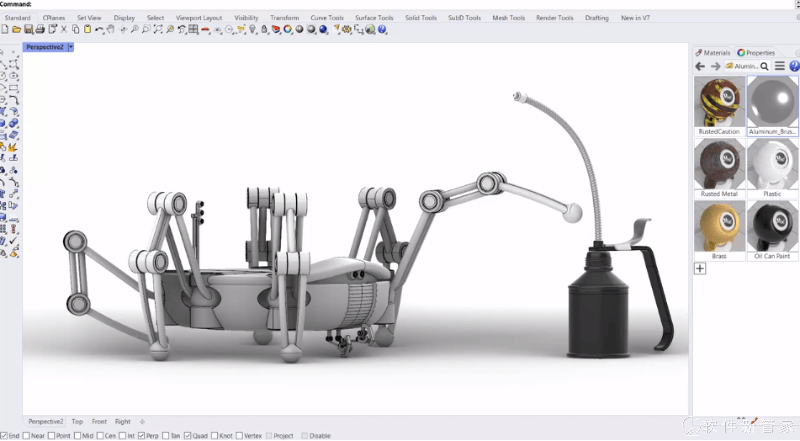Enable the Near osnap checkbox
This screenshot has width=800, height=441.
point(26,436)
